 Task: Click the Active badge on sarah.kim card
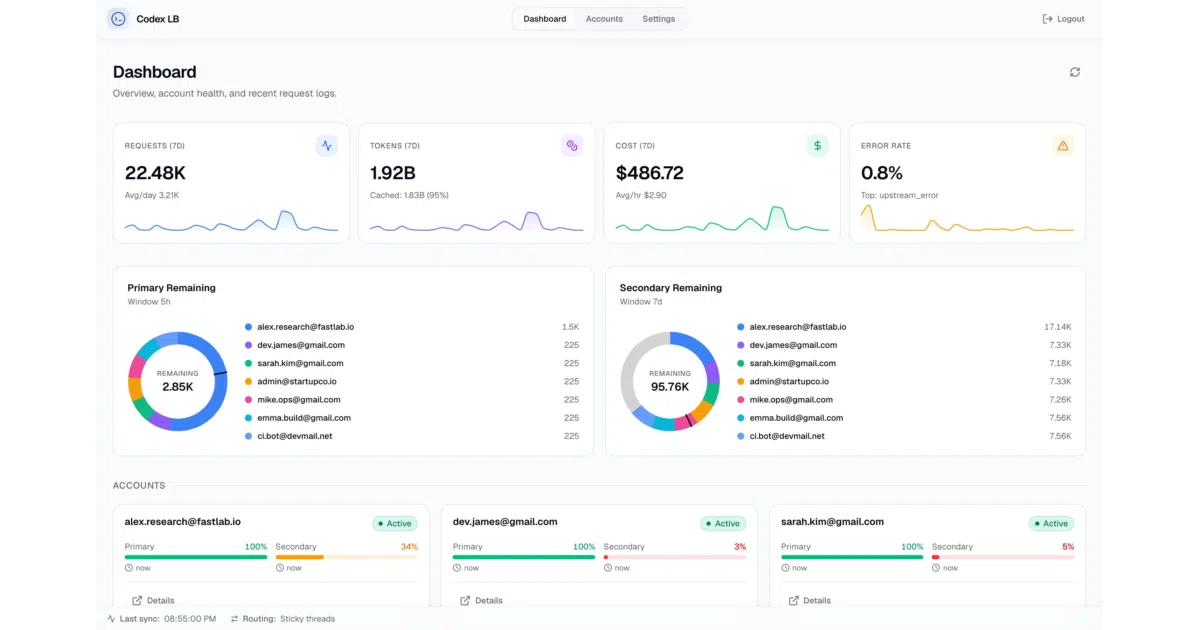[1051, 523]
